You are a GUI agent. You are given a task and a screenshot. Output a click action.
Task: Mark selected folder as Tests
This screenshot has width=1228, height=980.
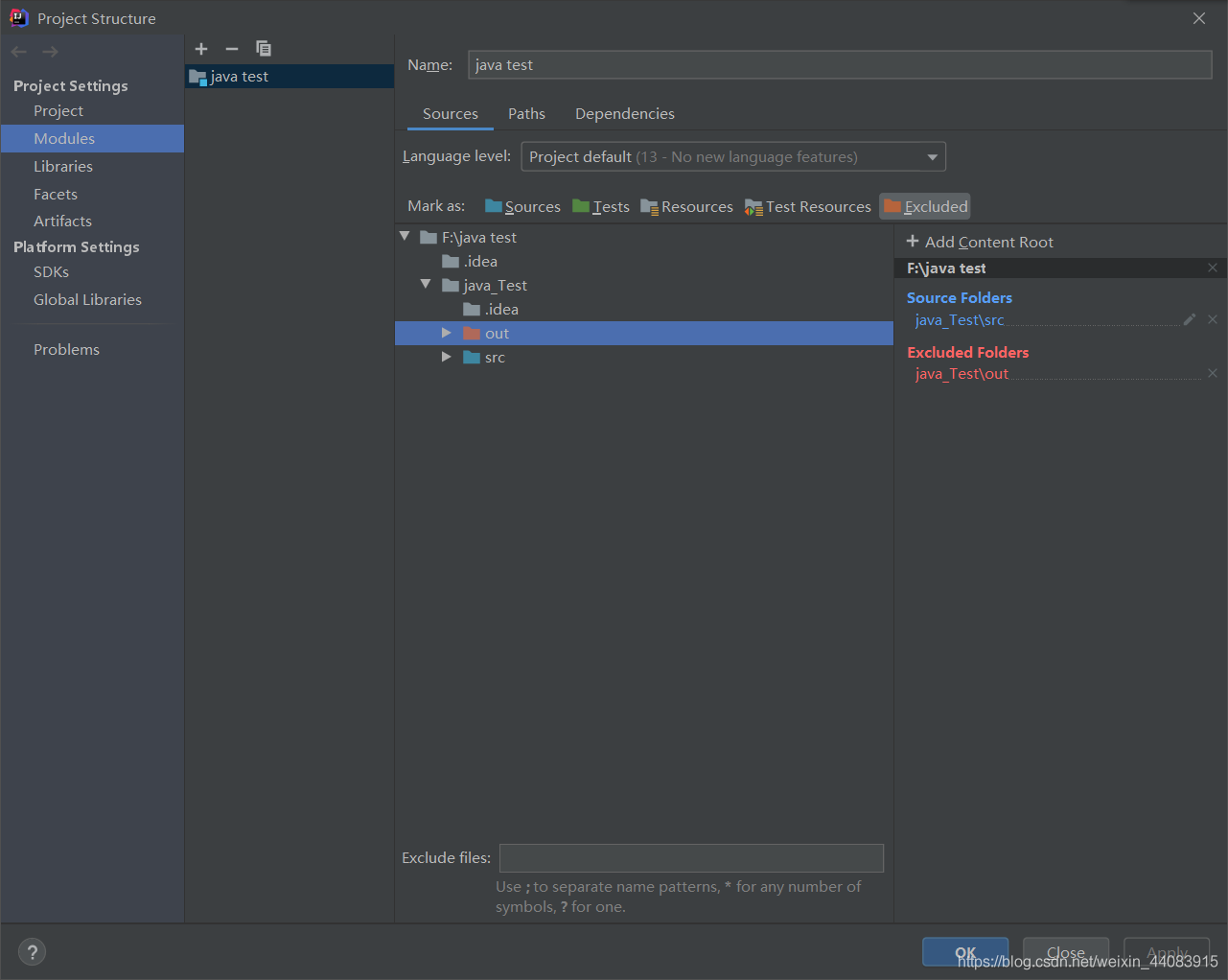point(601,206)
